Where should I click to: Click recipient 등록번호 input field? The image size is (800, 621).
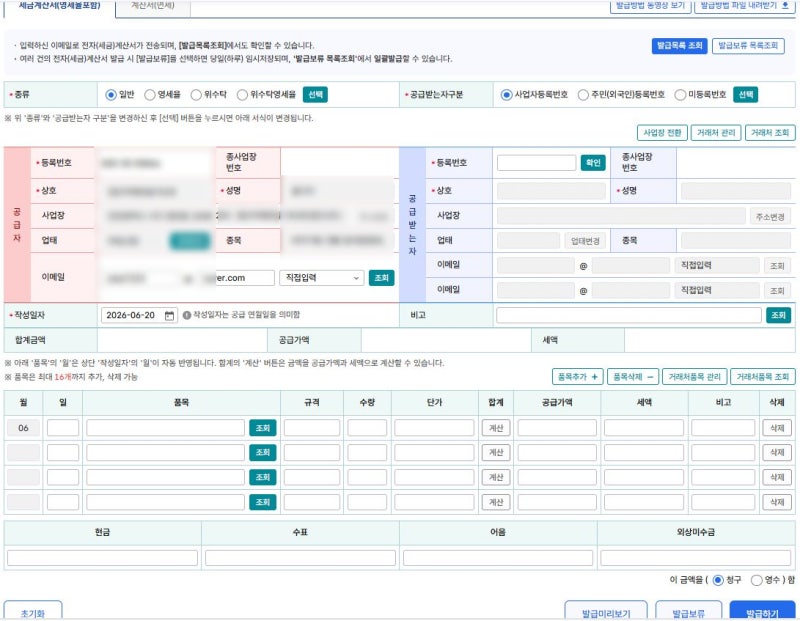536,163
